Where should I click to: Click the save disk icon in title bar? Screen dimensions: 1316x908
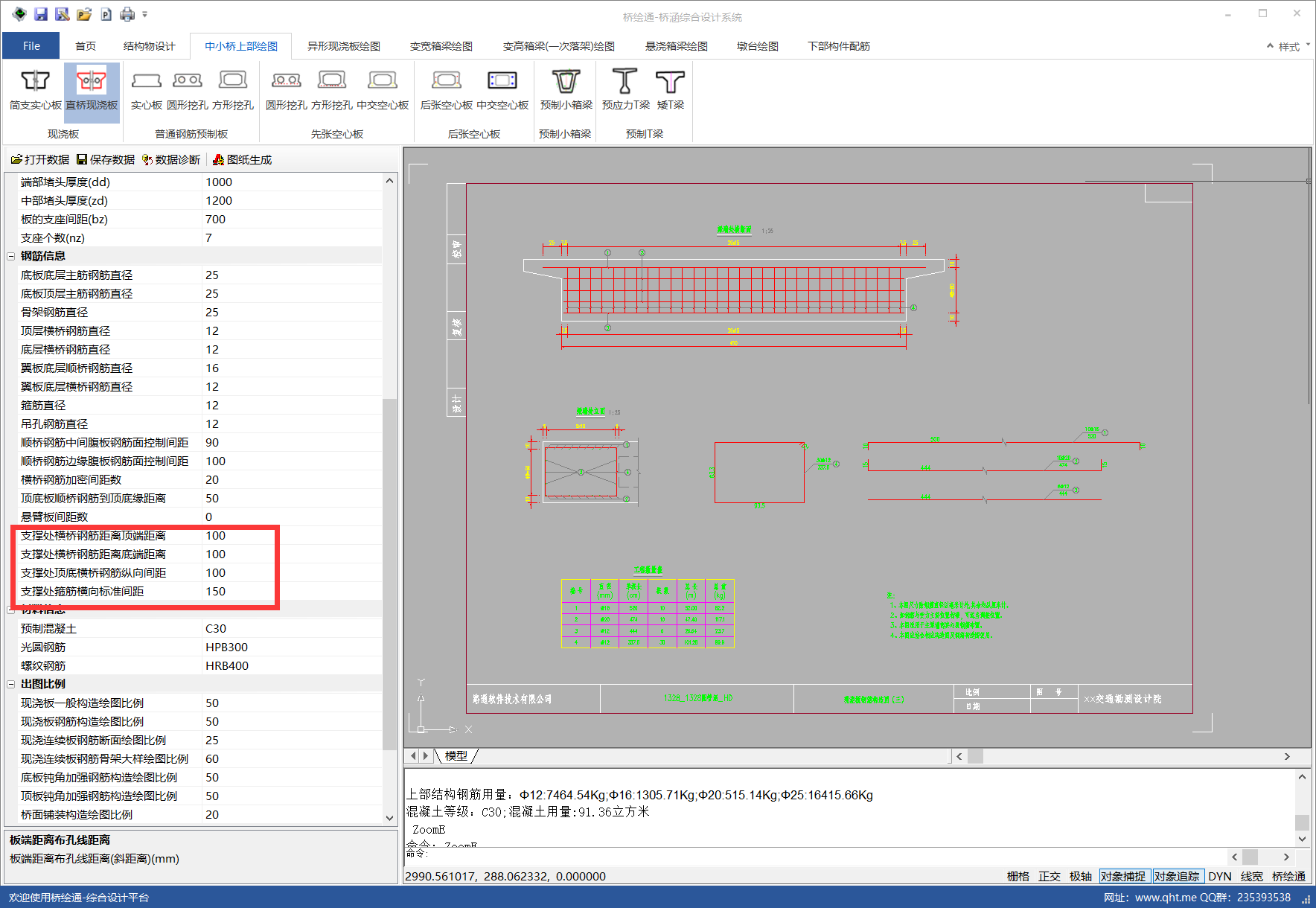(41, 14)
